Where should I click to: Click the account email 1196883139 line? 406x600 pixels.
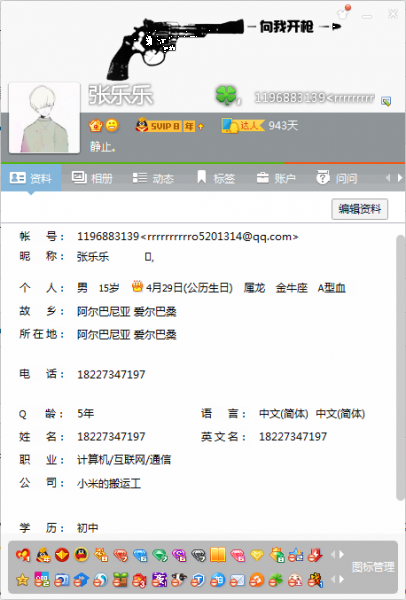tap(188, 236)
